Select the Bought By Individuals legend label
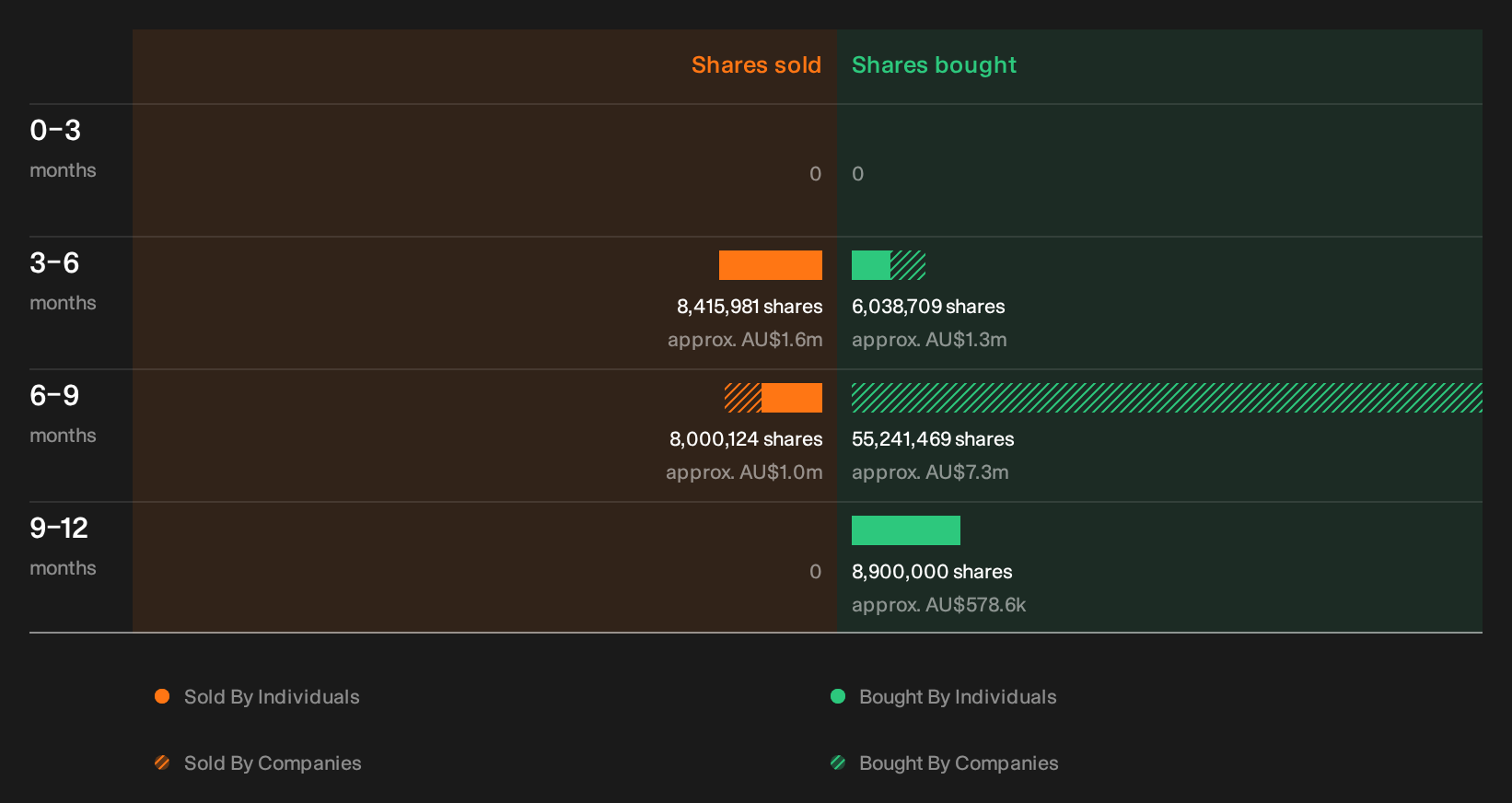Viewport: 1512px width, 803px height. (x=958, y=697)
